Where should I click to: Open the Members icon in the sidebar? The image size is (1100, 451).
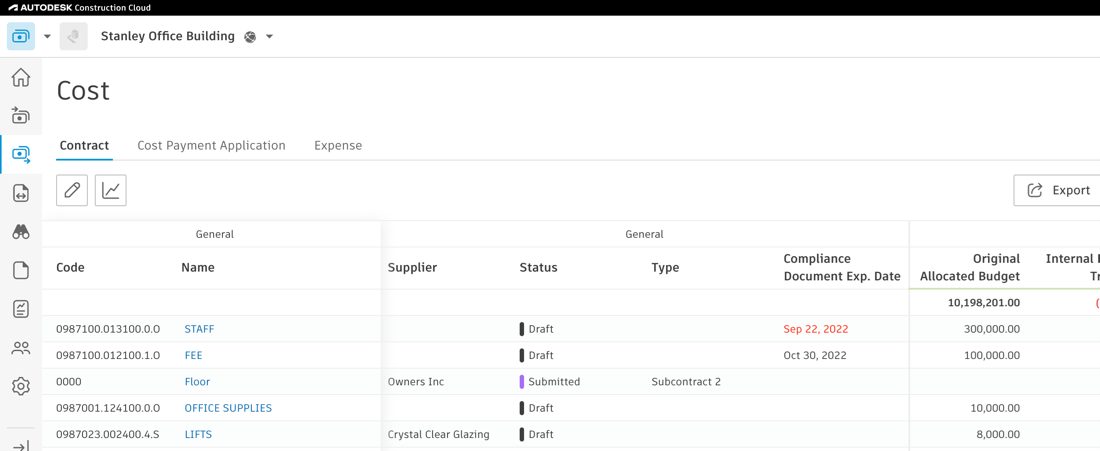pyautogui.click(x=21, y=347)
